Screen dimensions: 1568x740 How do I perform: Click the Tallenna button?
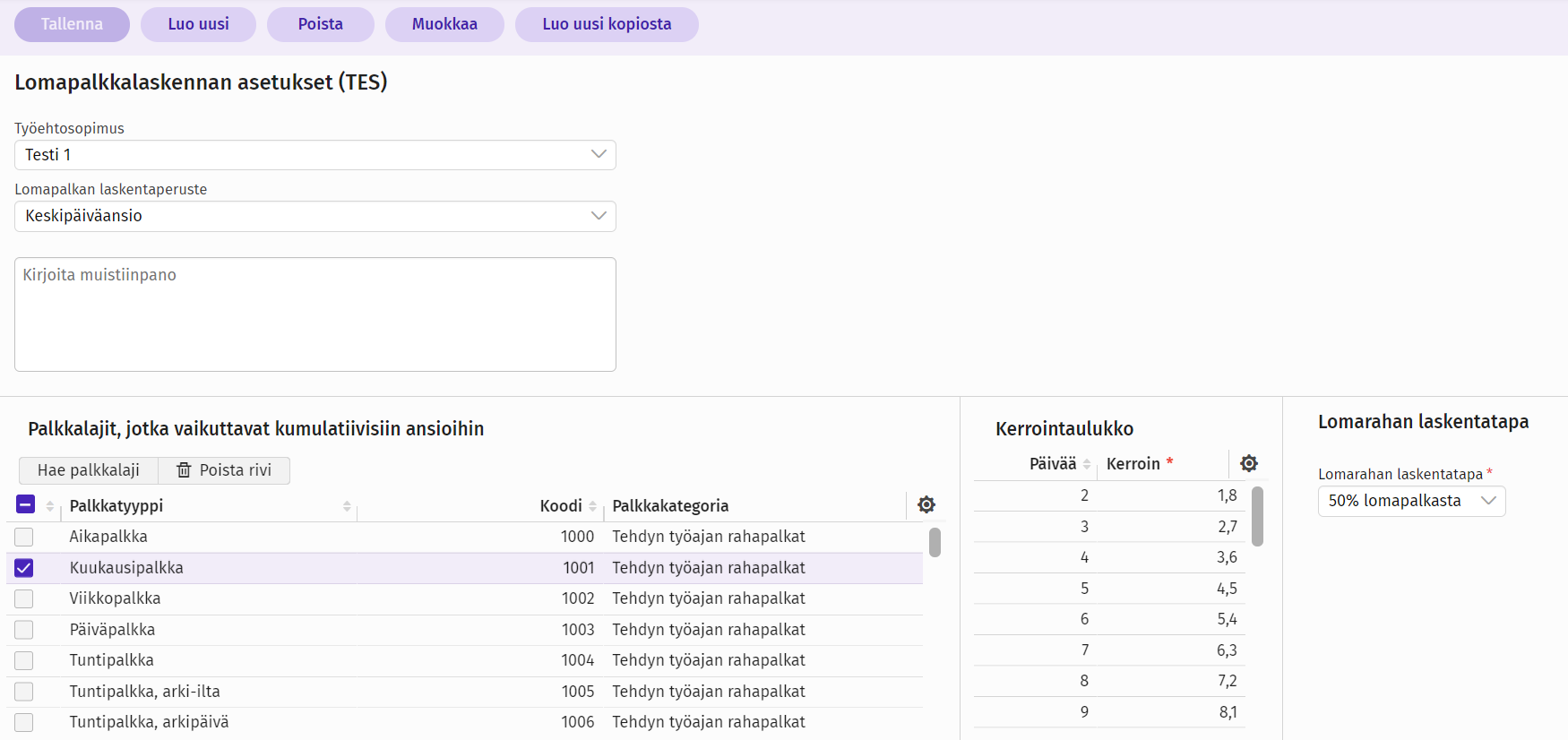72,24
